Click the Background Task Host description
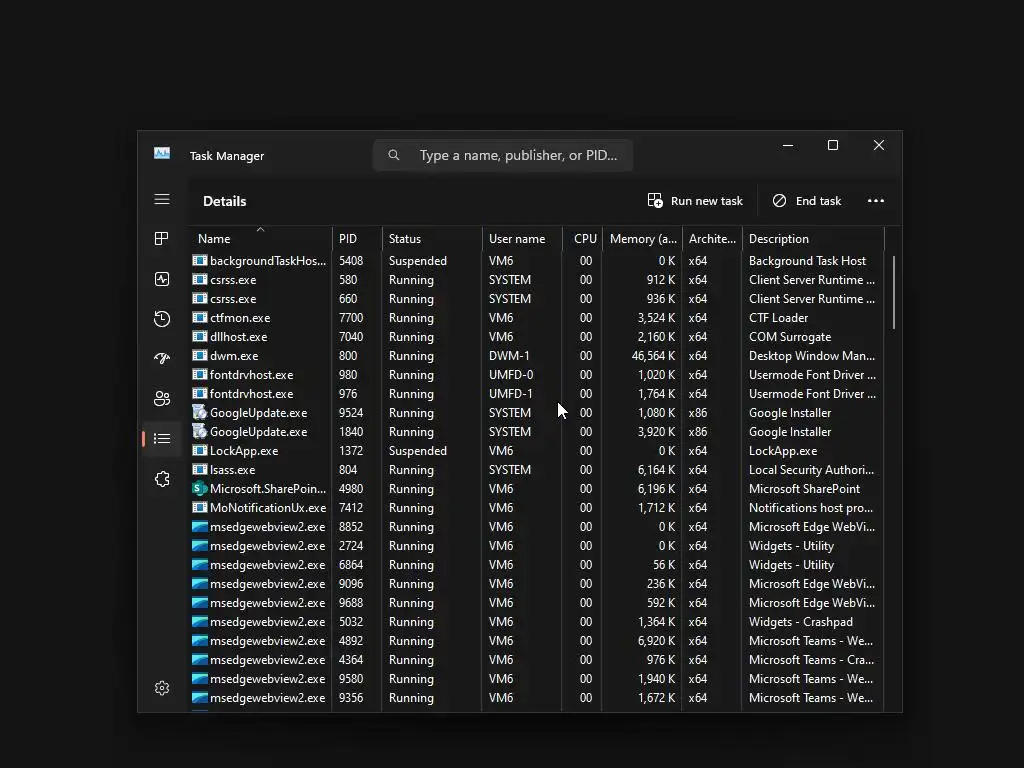Screen dimensions: 1024x768 [x=807, y=261]
